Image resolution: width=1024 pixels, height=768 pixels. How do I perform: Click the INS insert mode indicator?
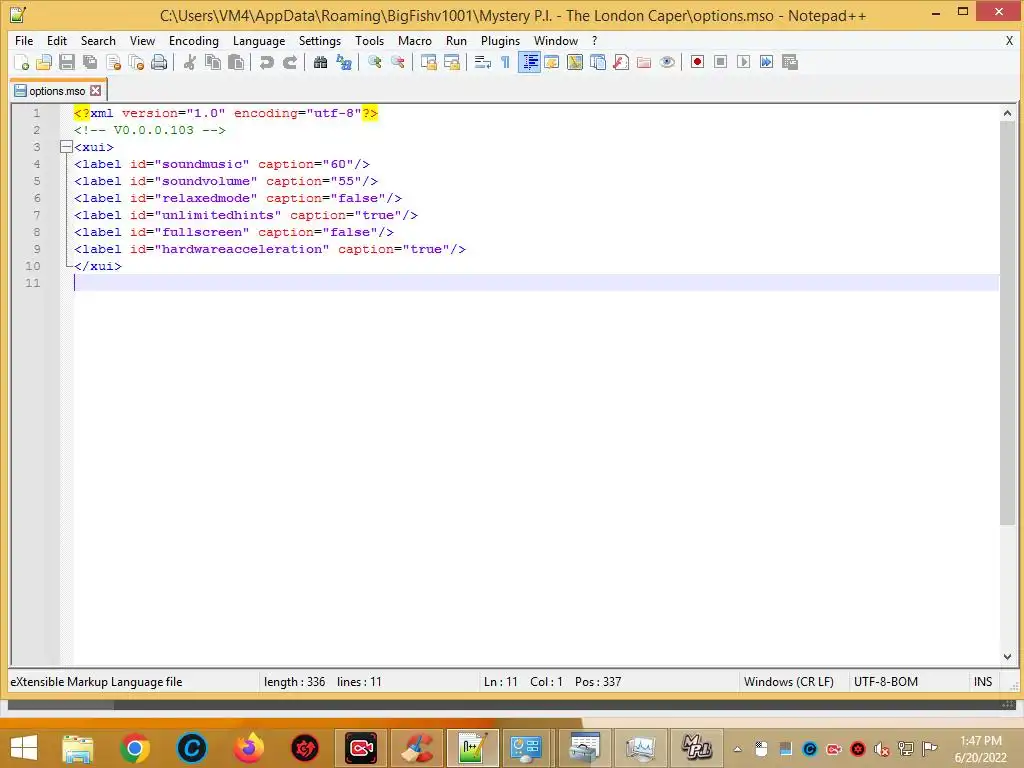click(x=983, y=682)
